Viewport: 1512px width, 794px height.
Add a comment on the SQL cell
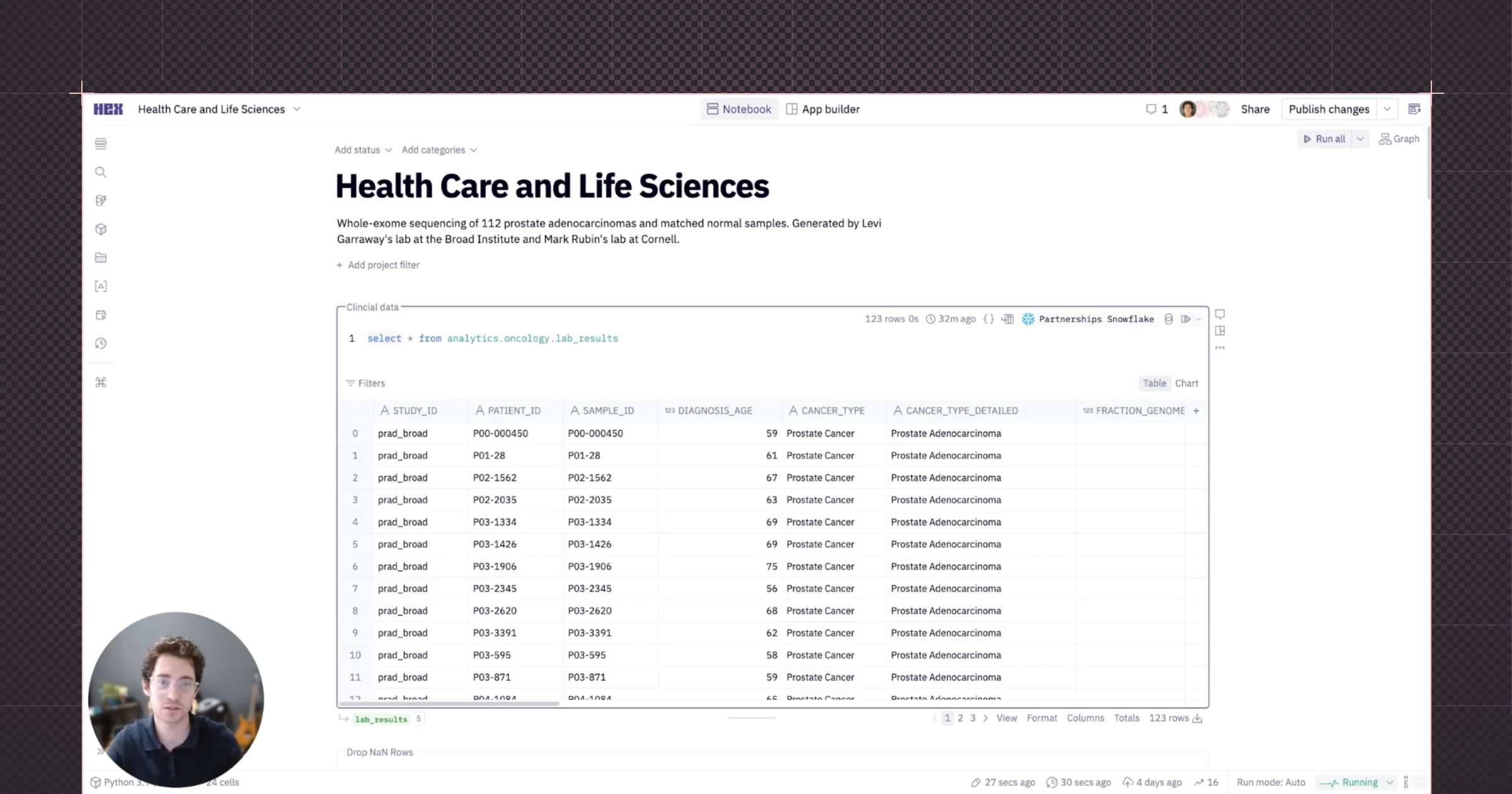[1220, 314]
